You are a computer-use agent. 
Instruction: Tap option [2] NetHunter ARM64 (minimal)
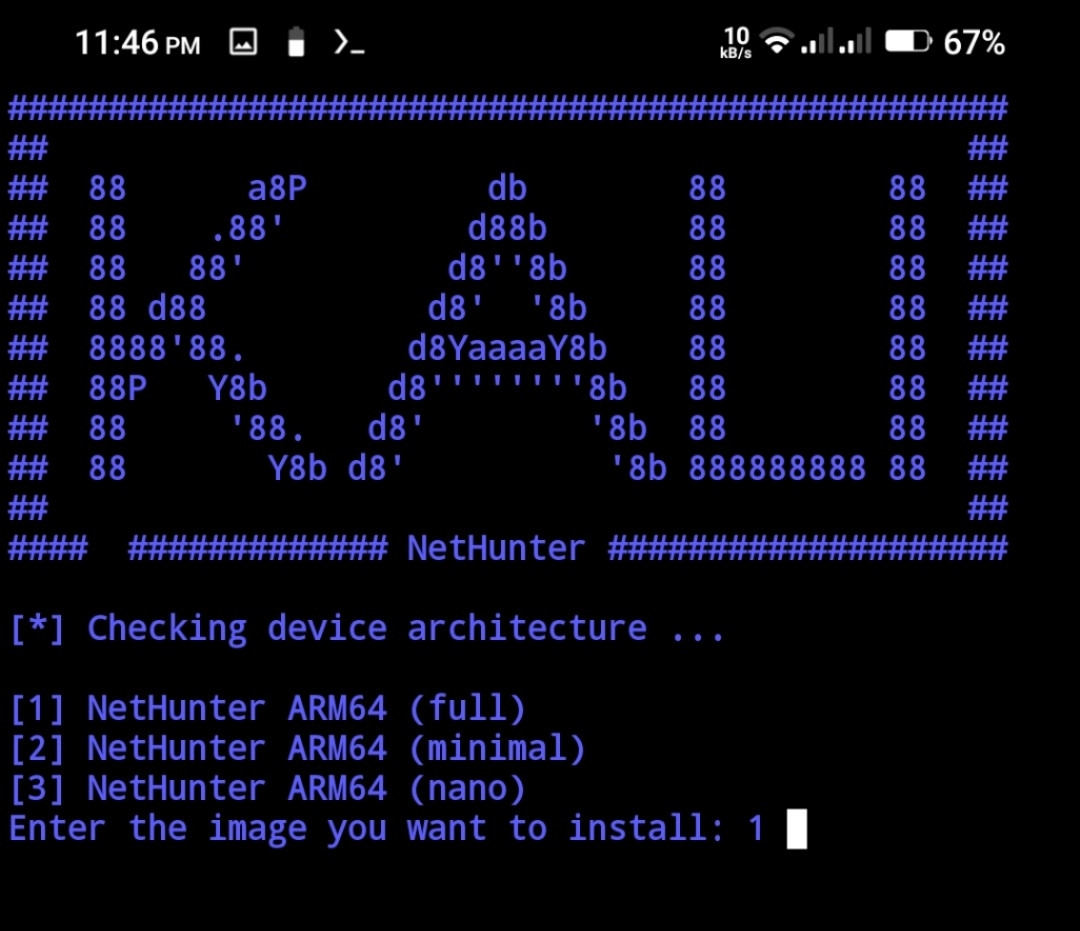pyautogui.click(x=298, y=749)
